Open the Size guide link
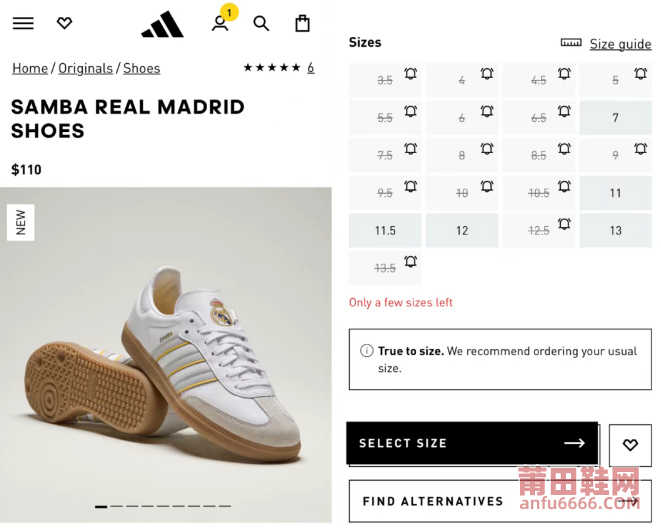 620,44
